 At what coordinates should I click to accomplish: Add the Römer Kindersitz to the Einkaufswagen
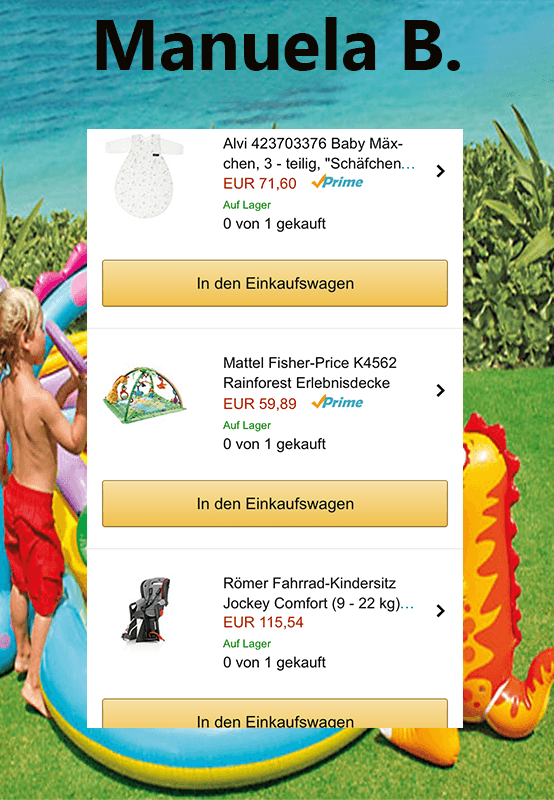(275, 713)
